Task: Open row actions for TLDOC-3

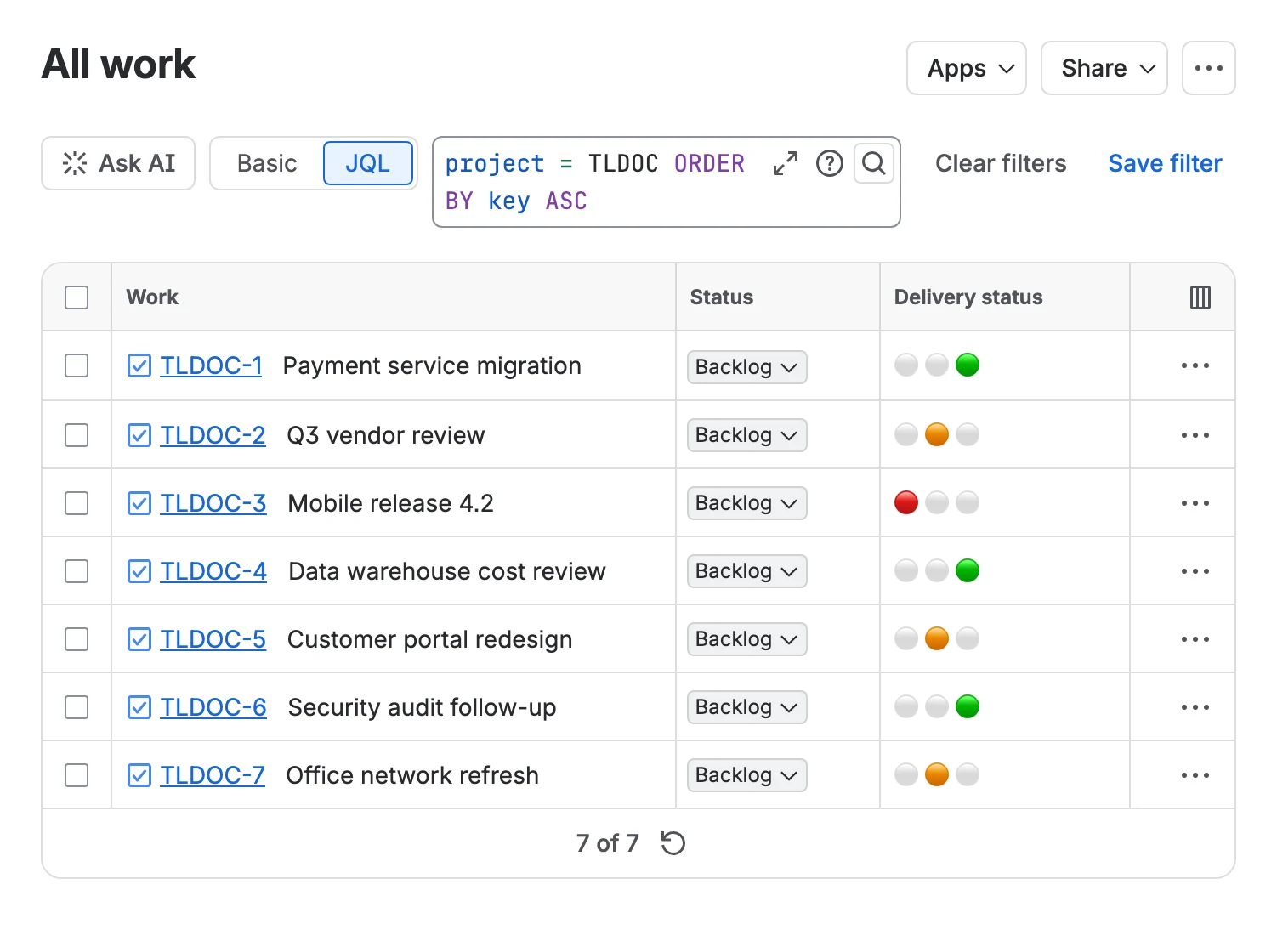Action: coord(1195,503)
